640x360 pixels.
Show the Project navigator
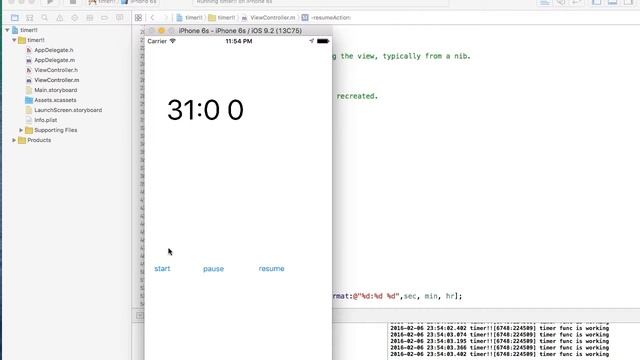(x=15, y=18)
